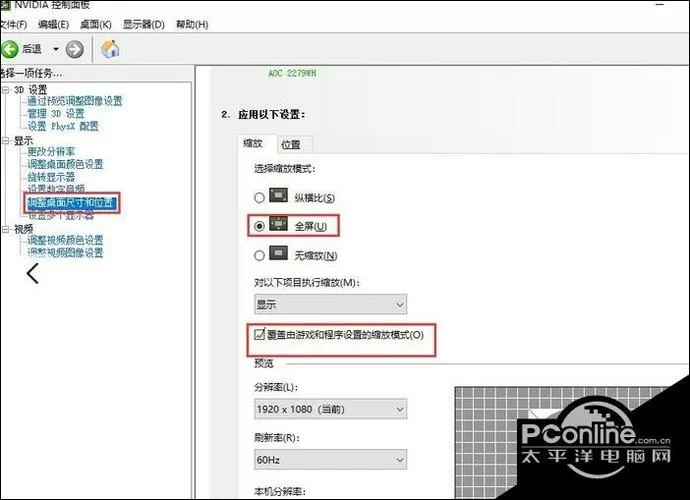Open 调整桌面颜色设置 link
Viewport: 690px width, 500px height.
pyautogui.click(x=65, y=165)
